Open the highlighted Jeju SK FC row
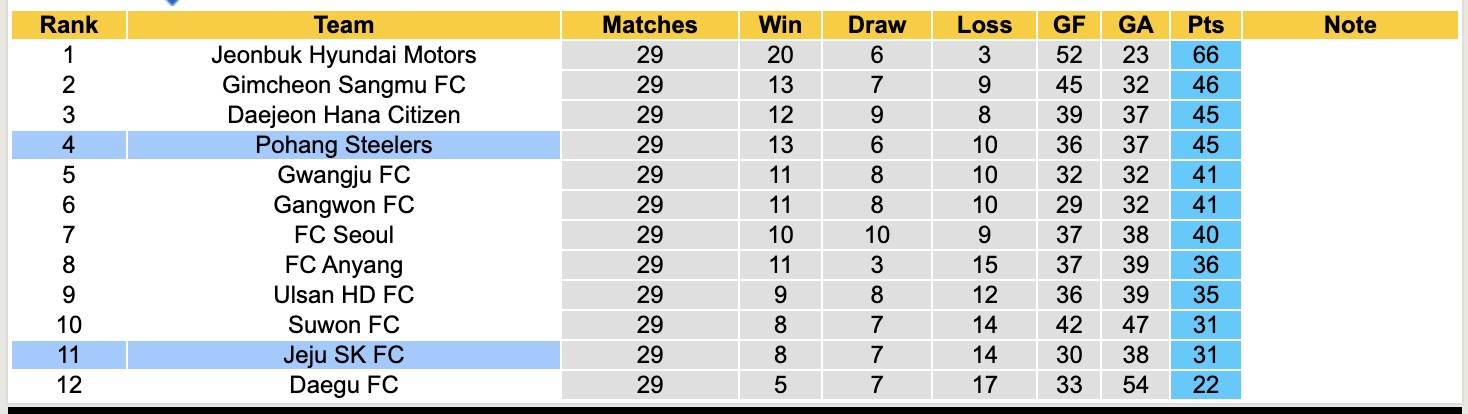Screen dimensions: 1468x414 343,355
